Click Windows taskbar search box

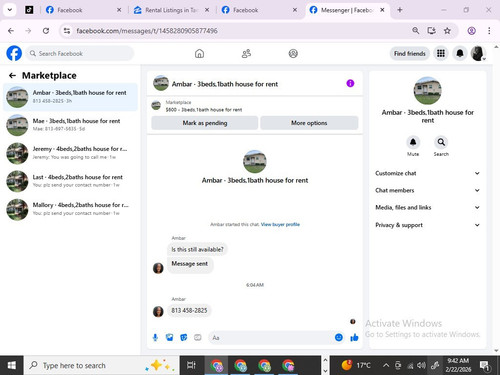click(x=101, y=365)
